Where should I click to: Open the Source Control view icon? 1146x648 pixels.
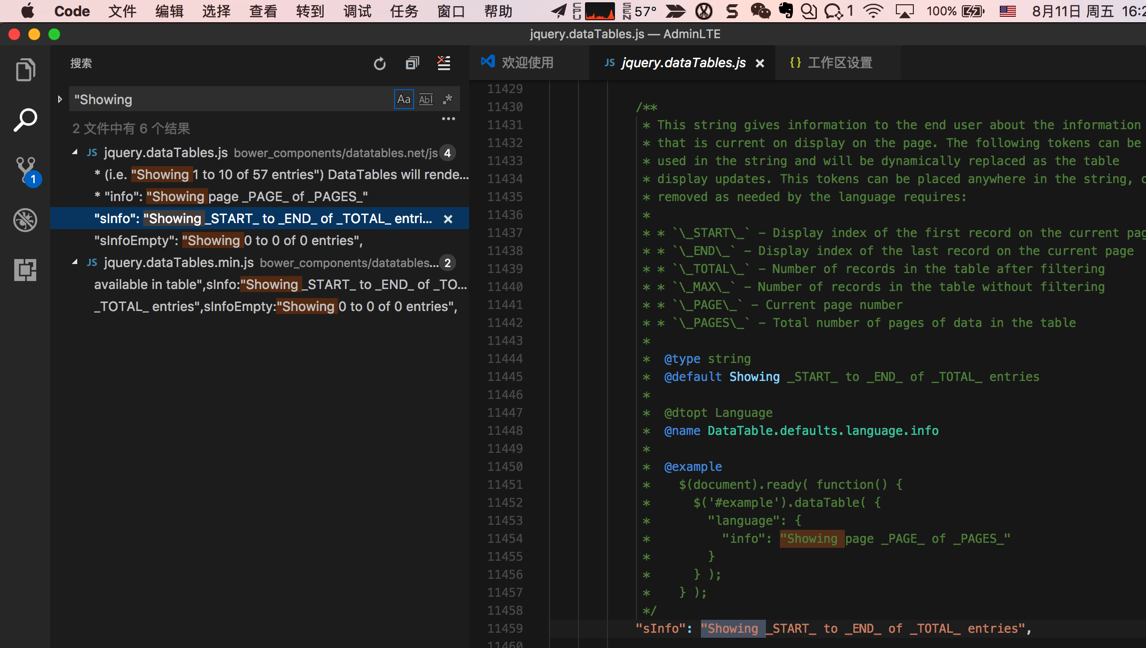[x=25, y=169]
